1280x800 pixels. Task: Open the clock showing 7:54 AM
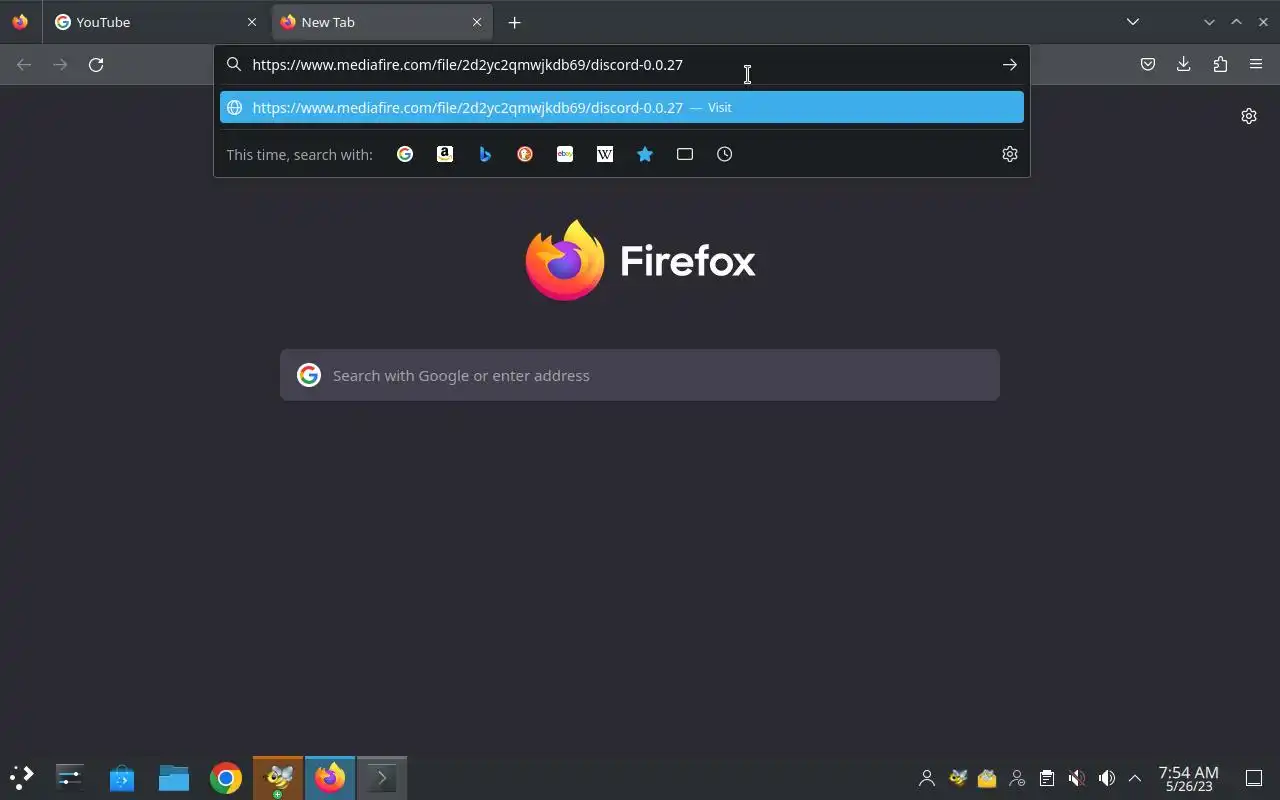pos(1188,778)
